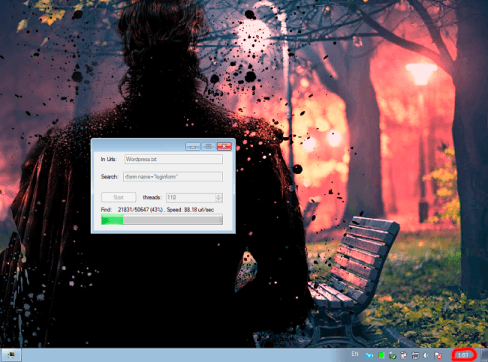Click the tray icon right of Safely Remove Hardware
Viewport: 488px width, 362px height.
(404, 356)
